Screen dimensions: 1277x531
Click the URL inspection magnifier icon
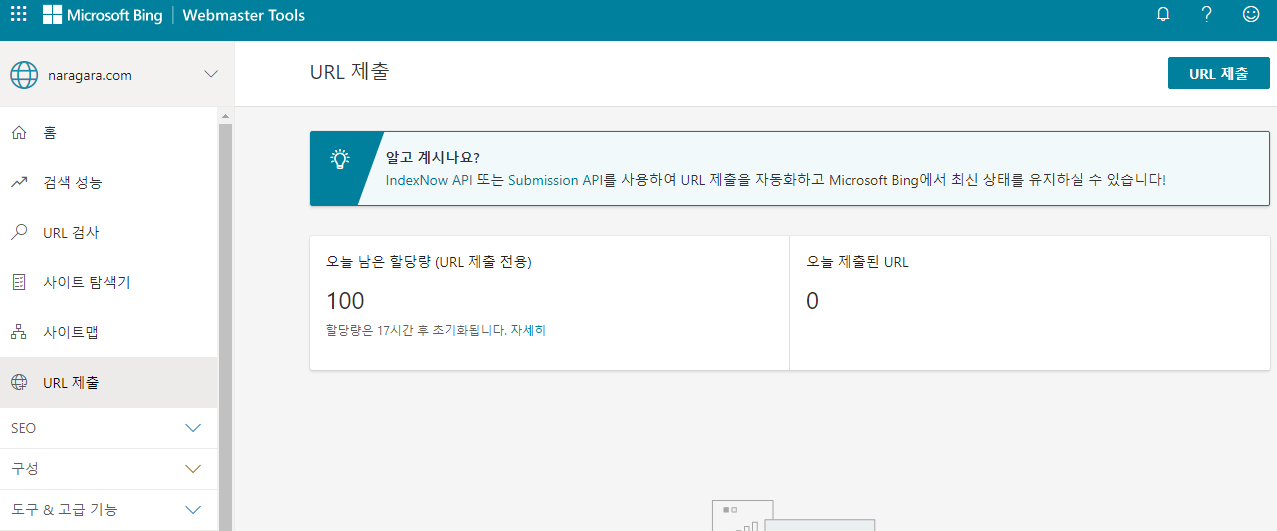click(19, 232)
